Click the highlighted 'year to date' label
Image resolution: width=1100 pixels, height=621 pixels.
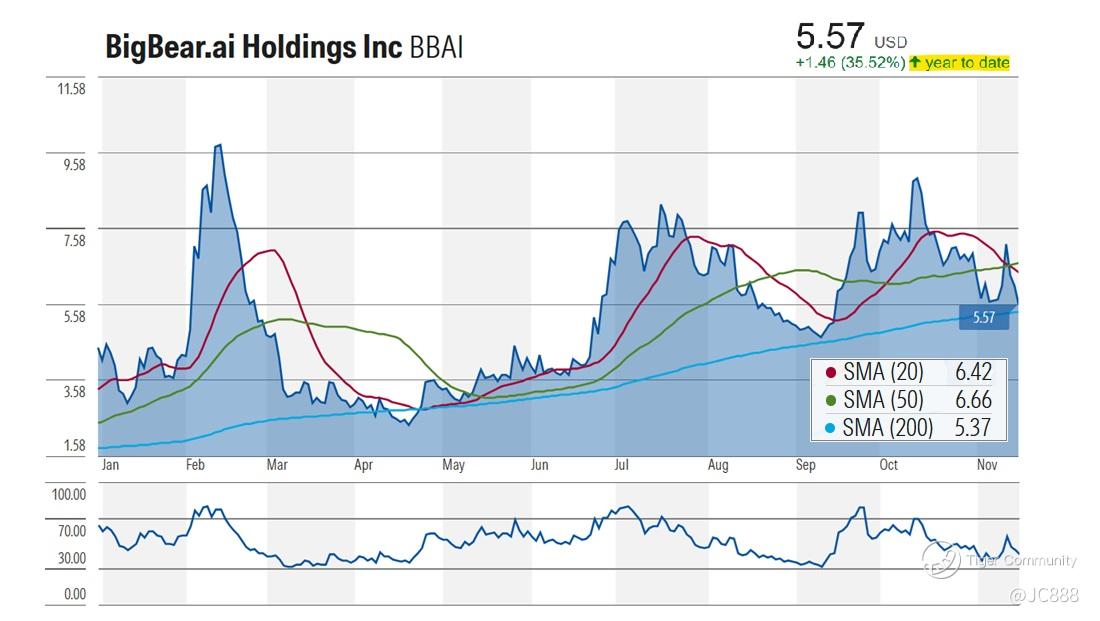pyautogui.click(x=967, y=62)
